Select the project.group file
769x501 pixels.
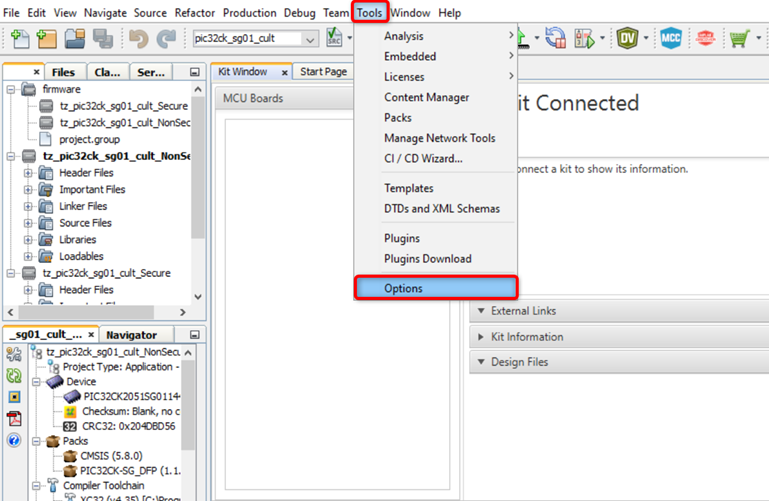pyautogui.click(x=89, y=139)
